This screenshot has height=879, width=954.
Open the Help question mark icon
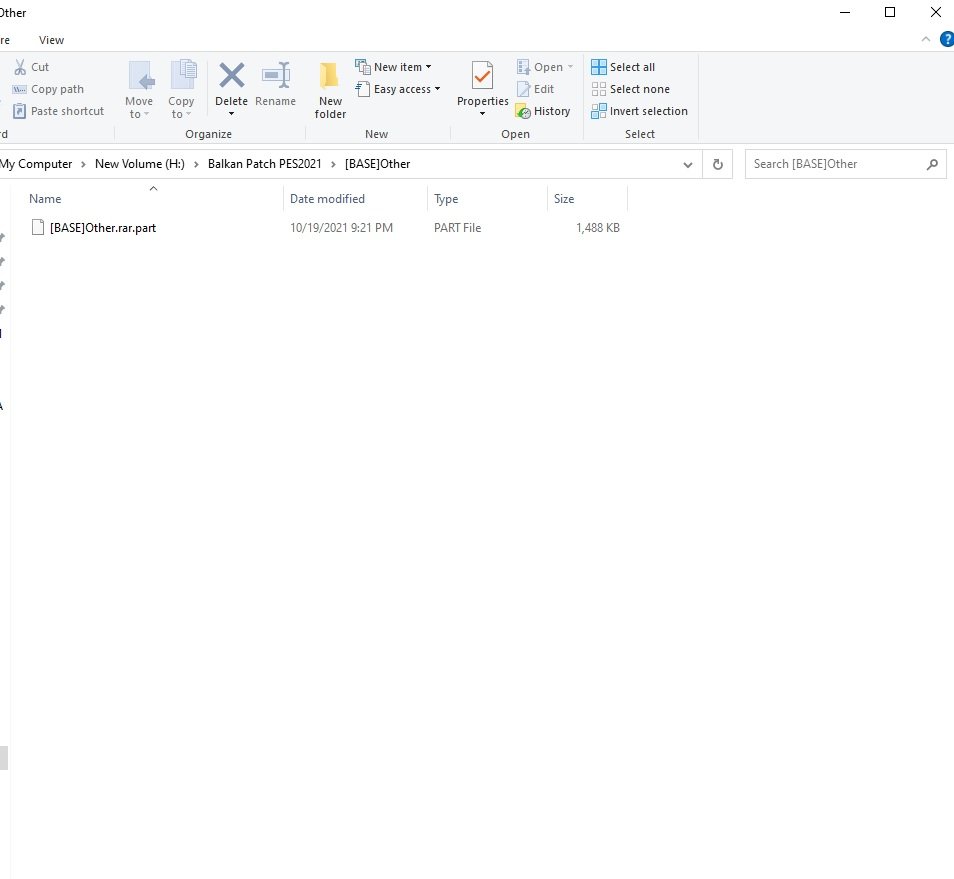coord(947,40)
